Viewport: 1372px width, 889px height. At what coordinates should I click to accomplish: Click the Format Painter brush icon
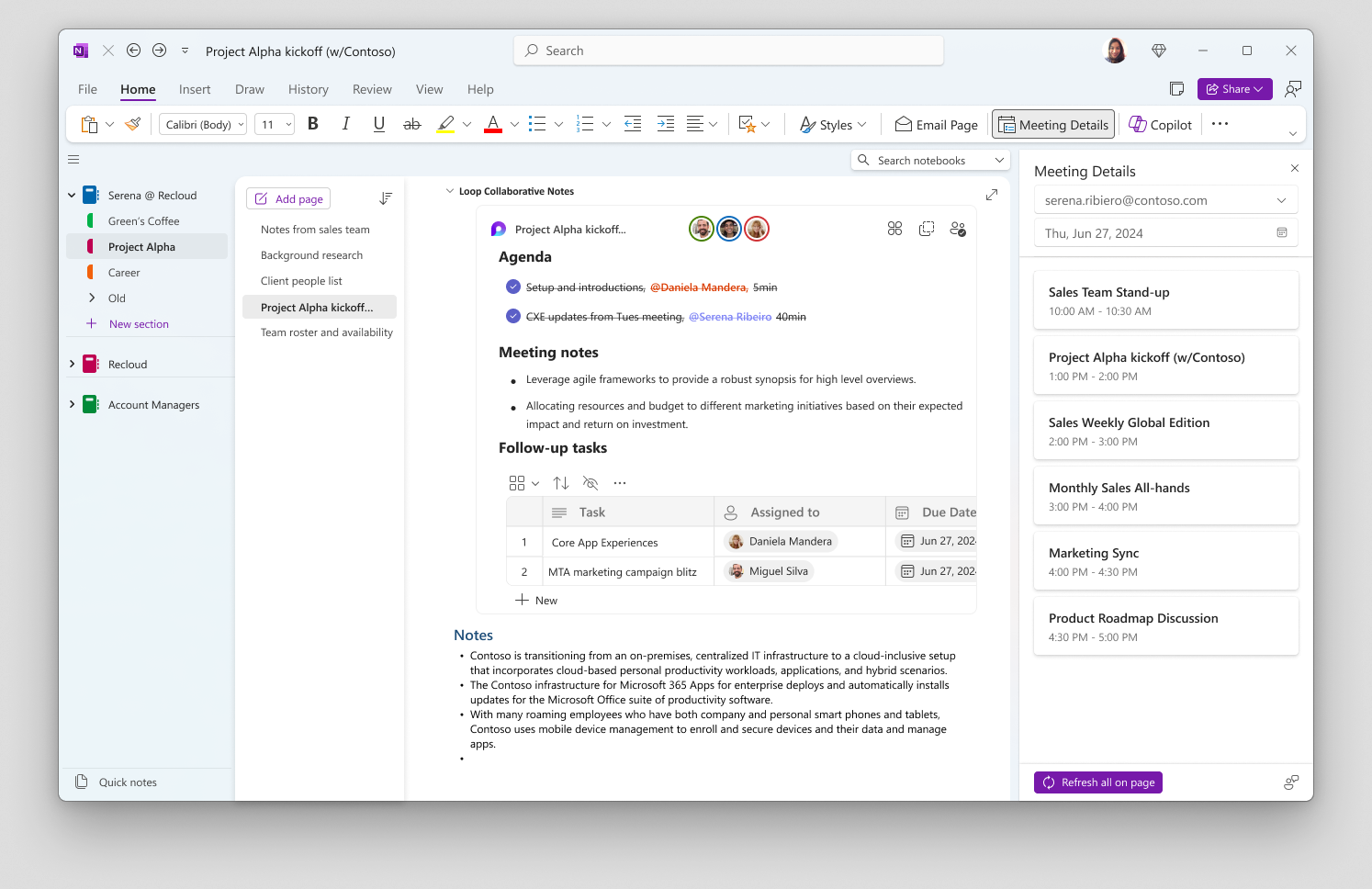133,124
